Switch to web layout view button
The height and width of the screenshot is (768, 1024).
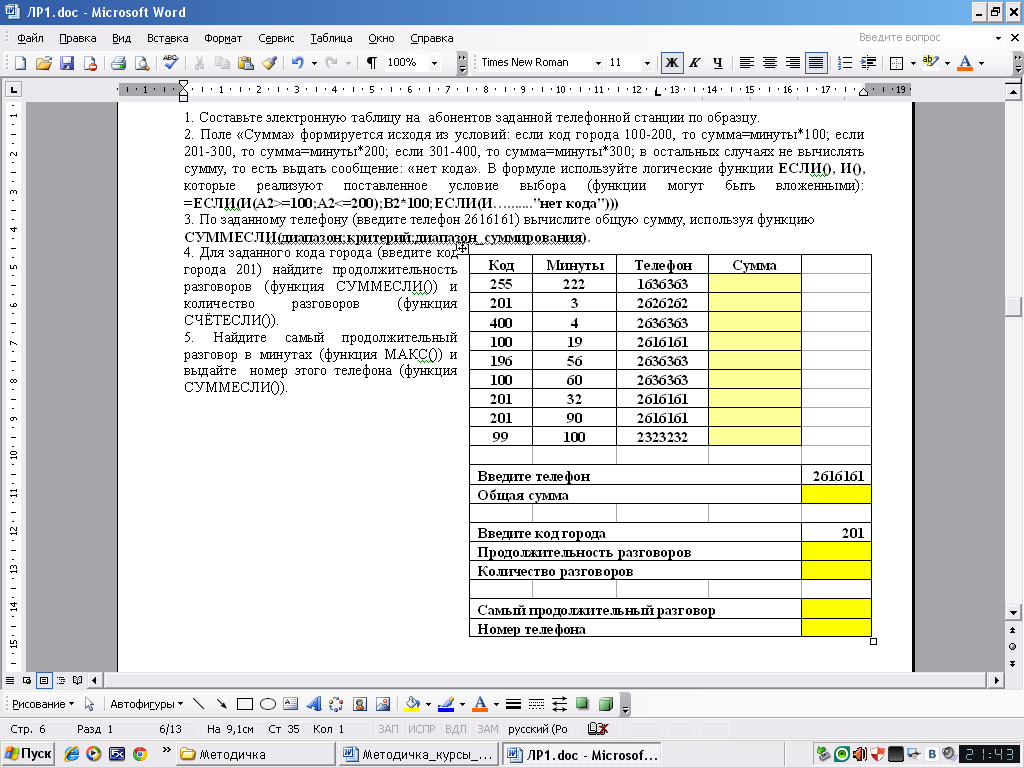pos(27,680)
